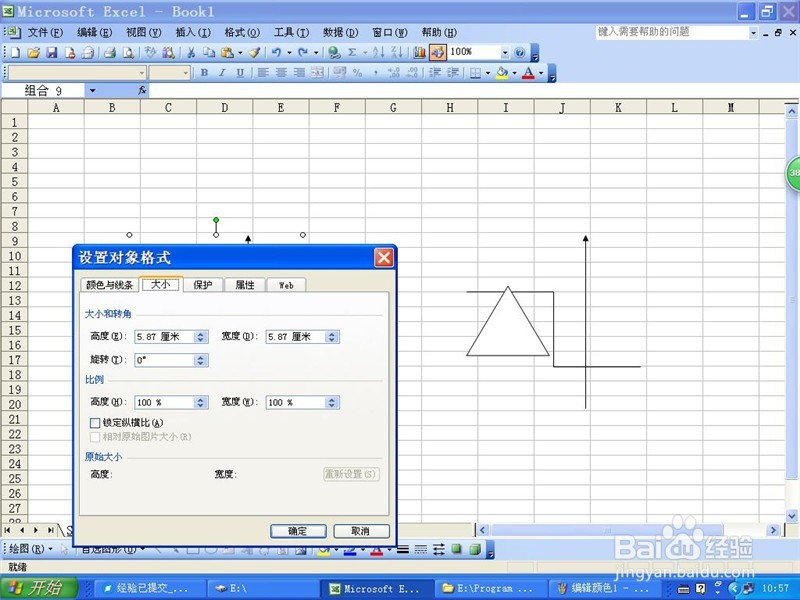This screenshot has width=800, height=600.
Task: Open the 格式 Format menu
Action: 242,33
